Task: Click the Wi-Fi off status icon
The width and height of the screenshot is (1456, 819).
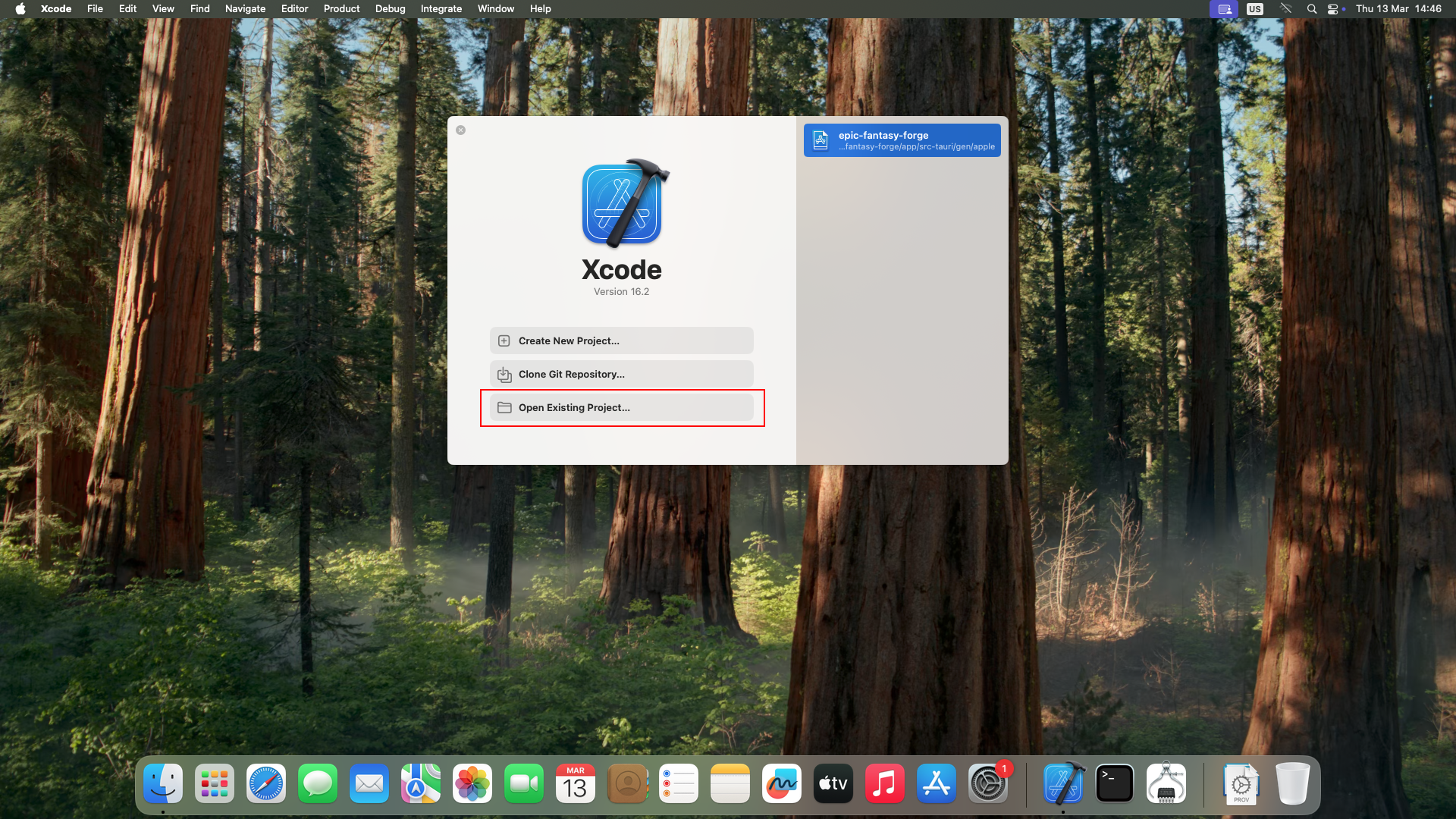Action: (1285, 9)
